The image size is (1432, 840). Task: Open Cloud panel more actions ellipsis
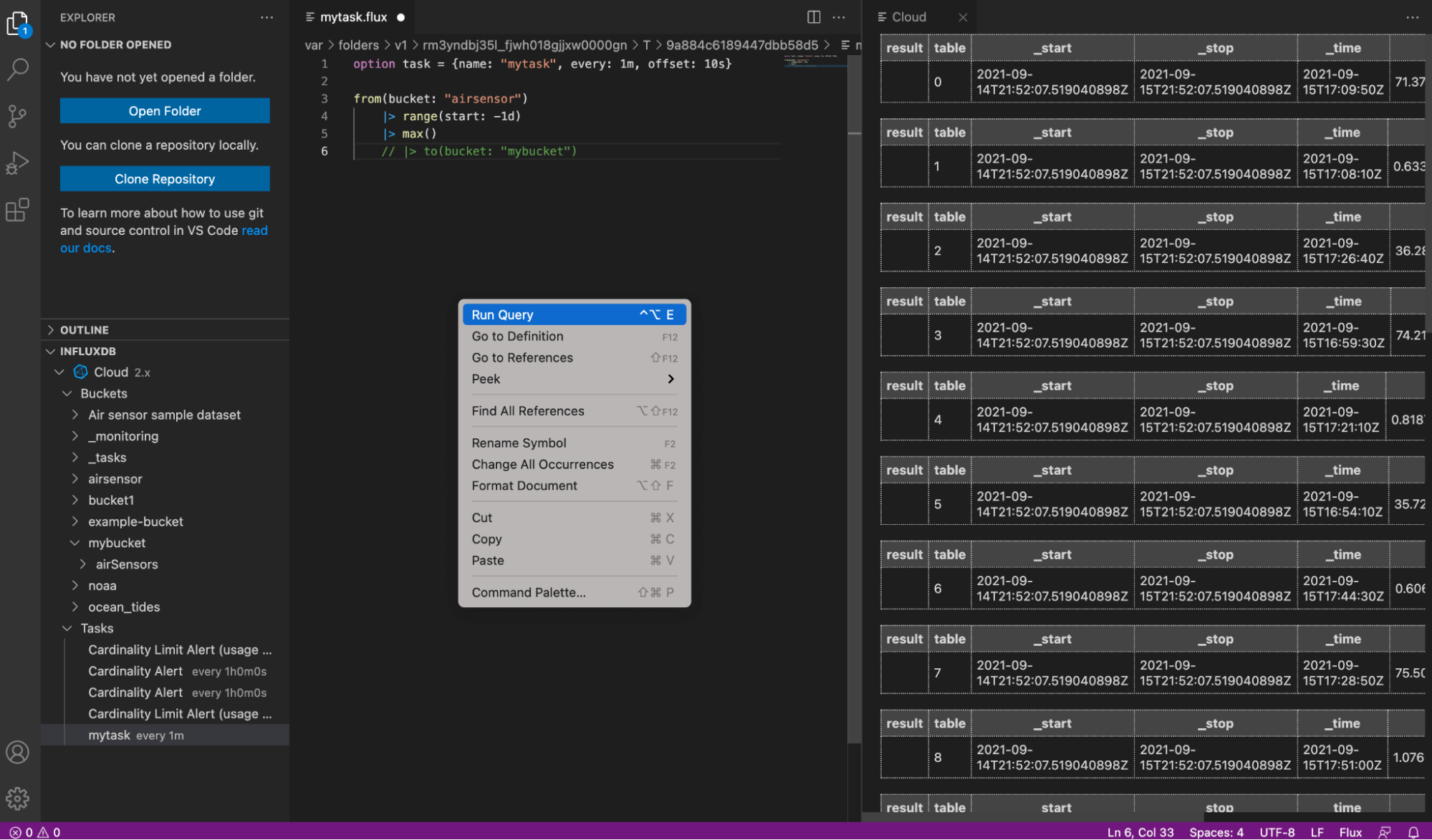tap(1412, 17)
